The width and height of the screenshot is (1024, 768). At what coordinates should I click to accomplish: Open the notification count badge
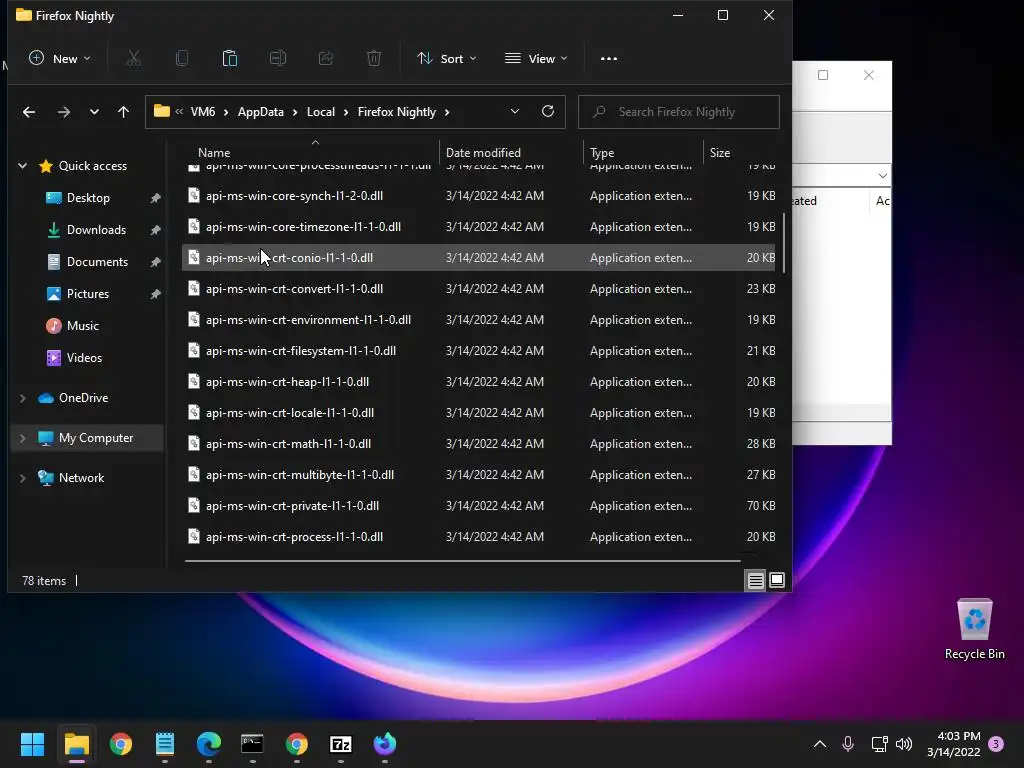[x=996, y=744]
